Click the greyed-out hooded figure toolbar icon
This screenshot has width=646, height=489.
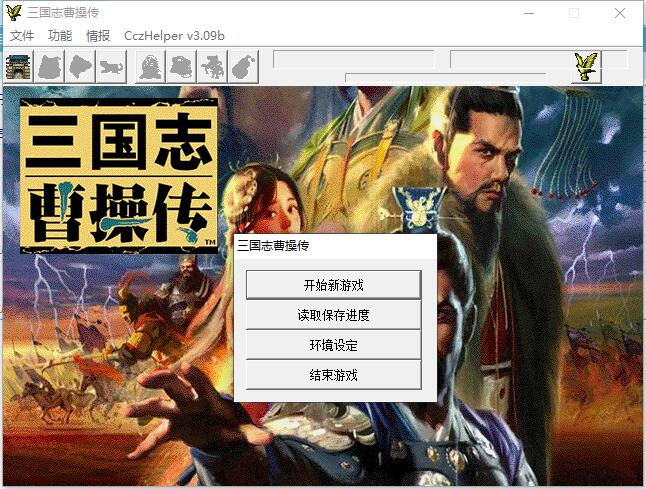[150, 67]
